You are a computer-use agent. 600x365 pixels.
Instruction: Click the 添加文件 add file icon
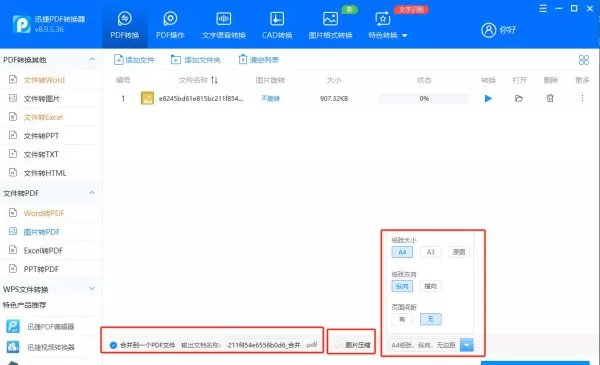pyautogui.click(x=119, y=60)
